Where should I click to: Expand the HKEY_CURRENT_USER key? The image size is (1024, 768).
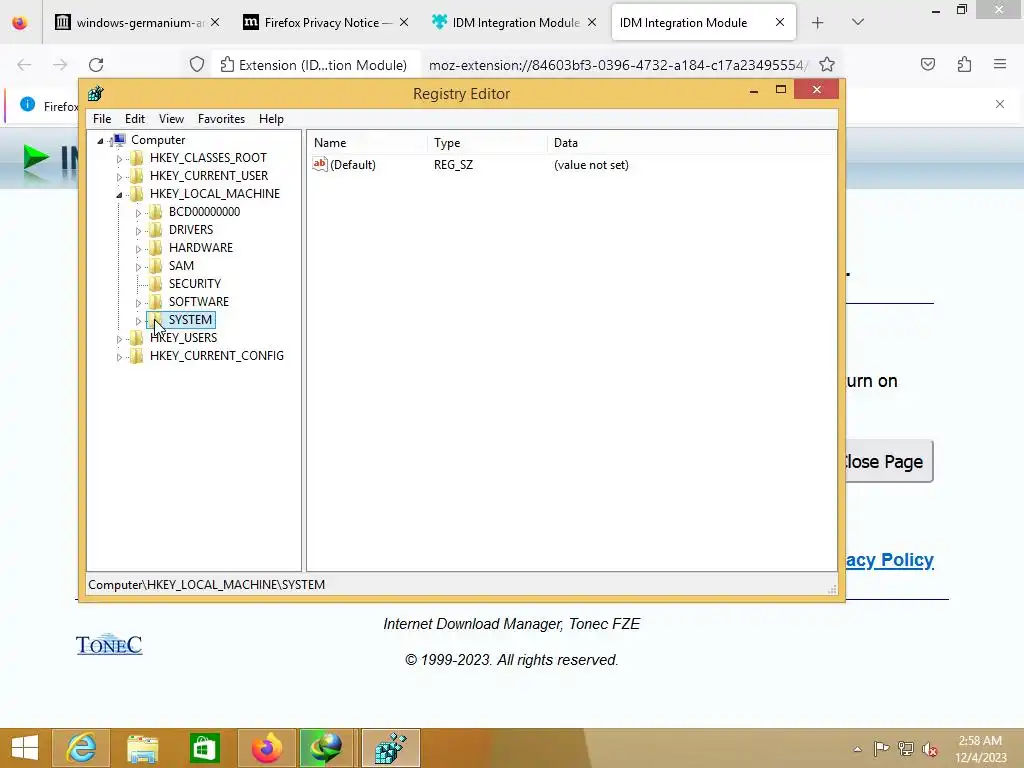tap(119, 176)
